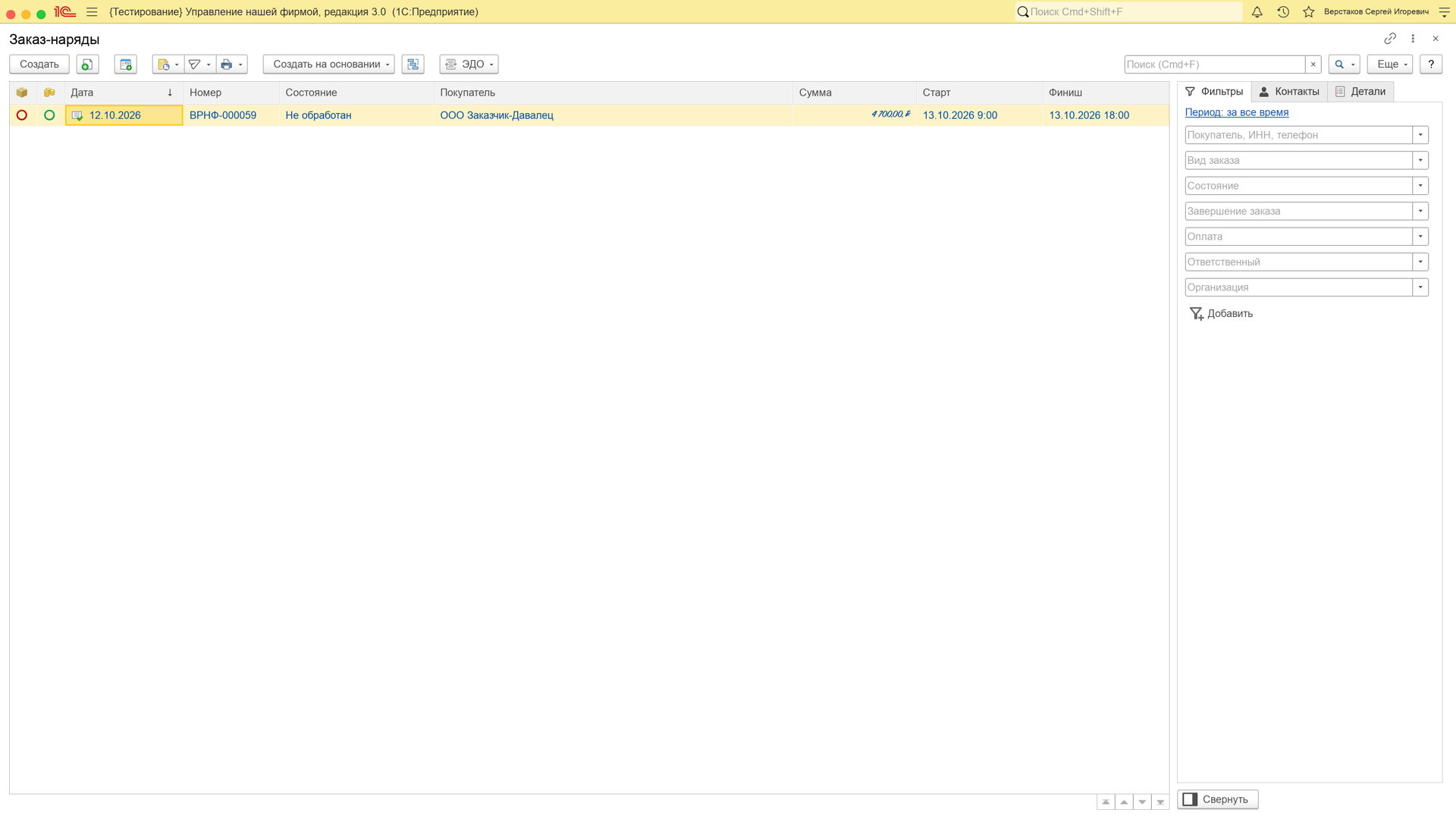
Task: Switch to the Фильтры tab
Action: point(1214,92)
